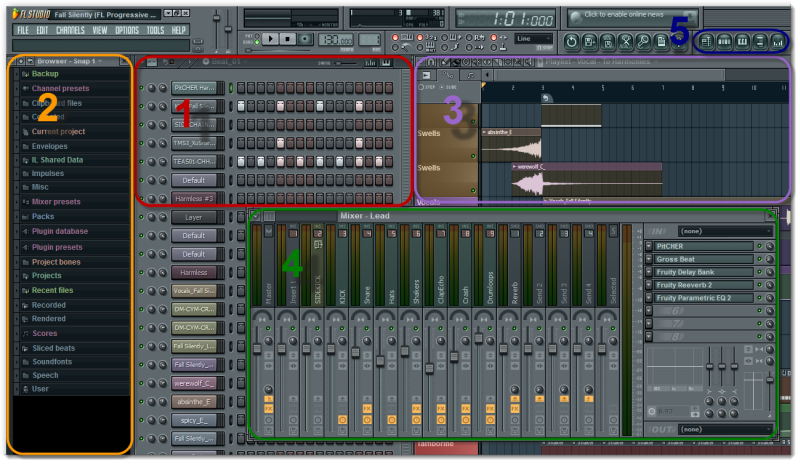Open the CHANNELS menu
Image resolution: width=800 pixels, height=464 pixels.
point(70,30)
